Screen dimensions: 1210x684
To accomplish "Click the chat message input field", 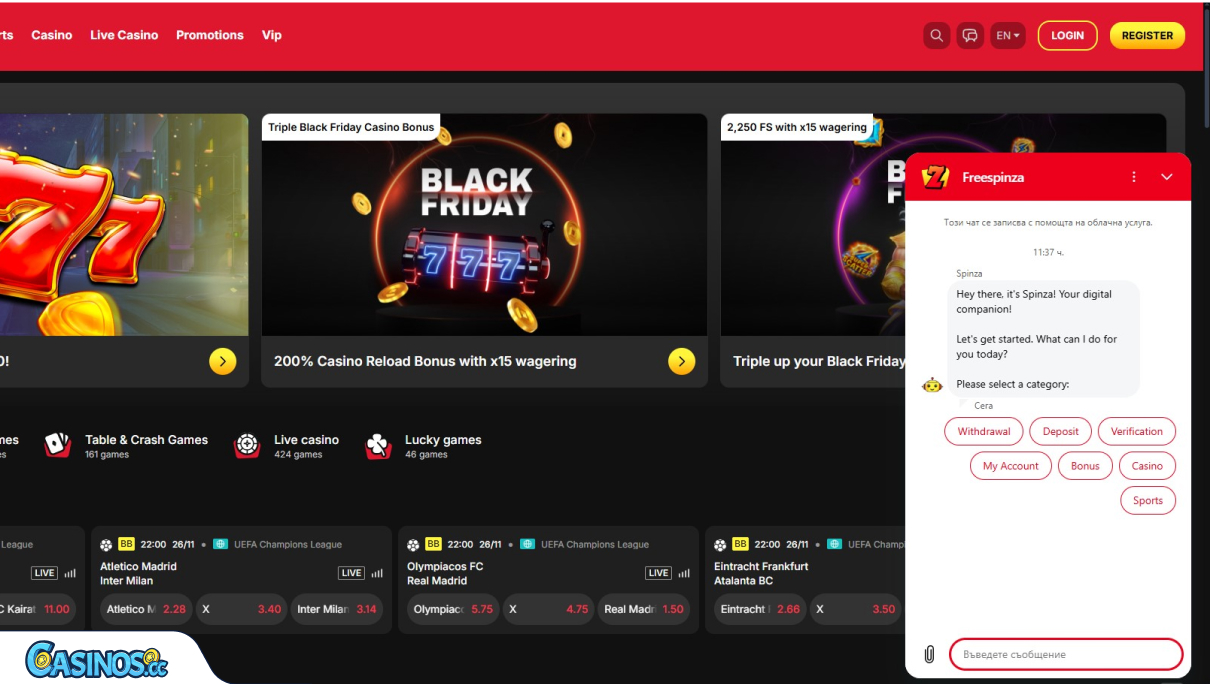I will click(x=1065, y=654).
